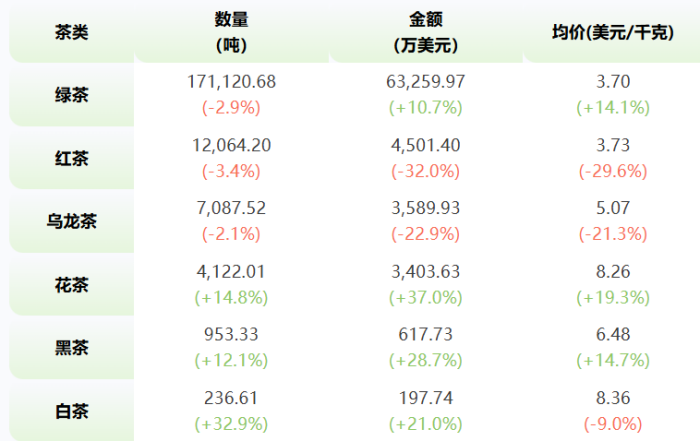Select the 7,087.52 quantity value
The width and height of the screenshot is (700, 441).
point(231,208)
